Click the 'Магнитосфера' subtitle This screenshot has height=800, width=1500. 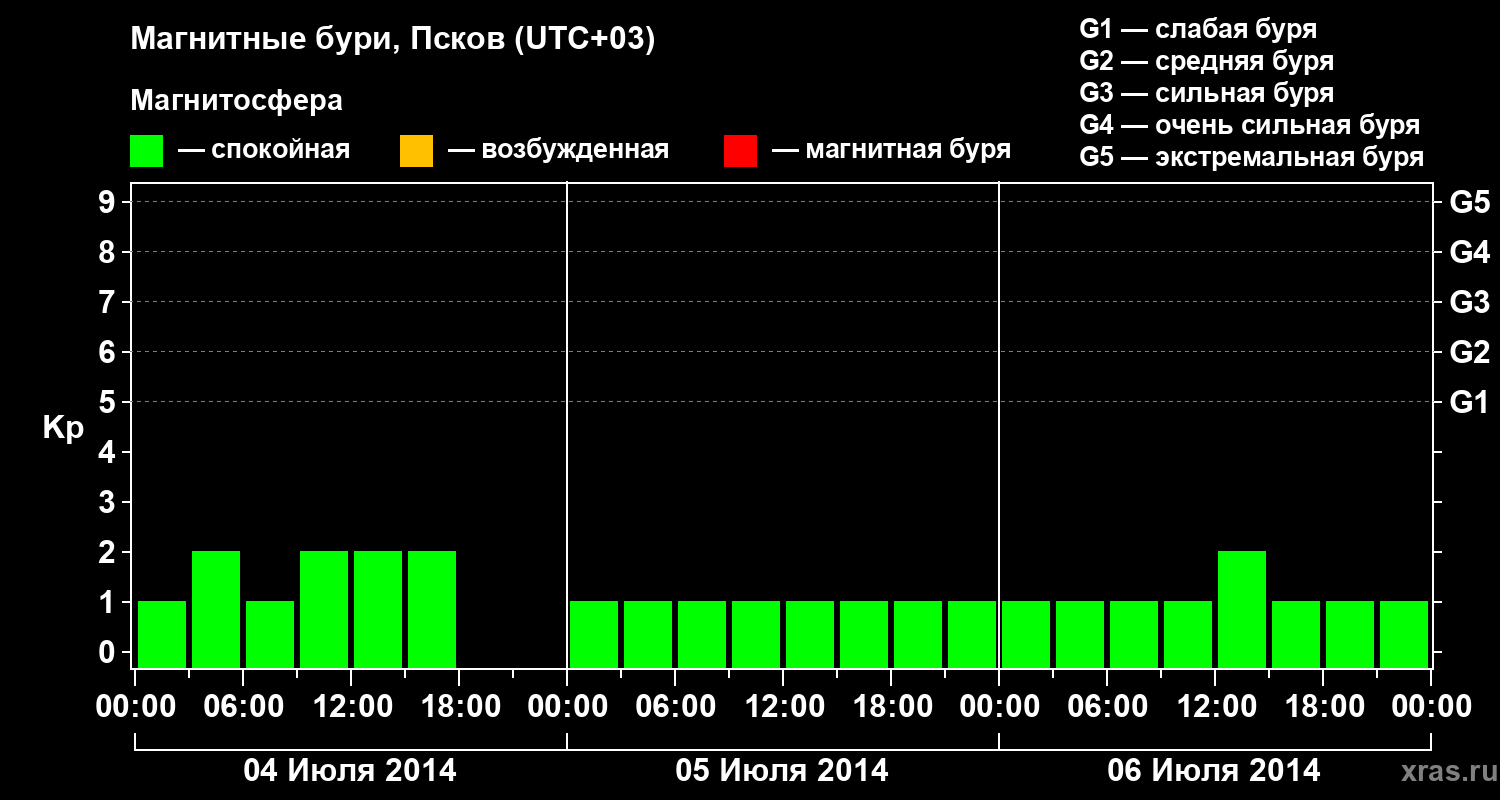[236, 101]
